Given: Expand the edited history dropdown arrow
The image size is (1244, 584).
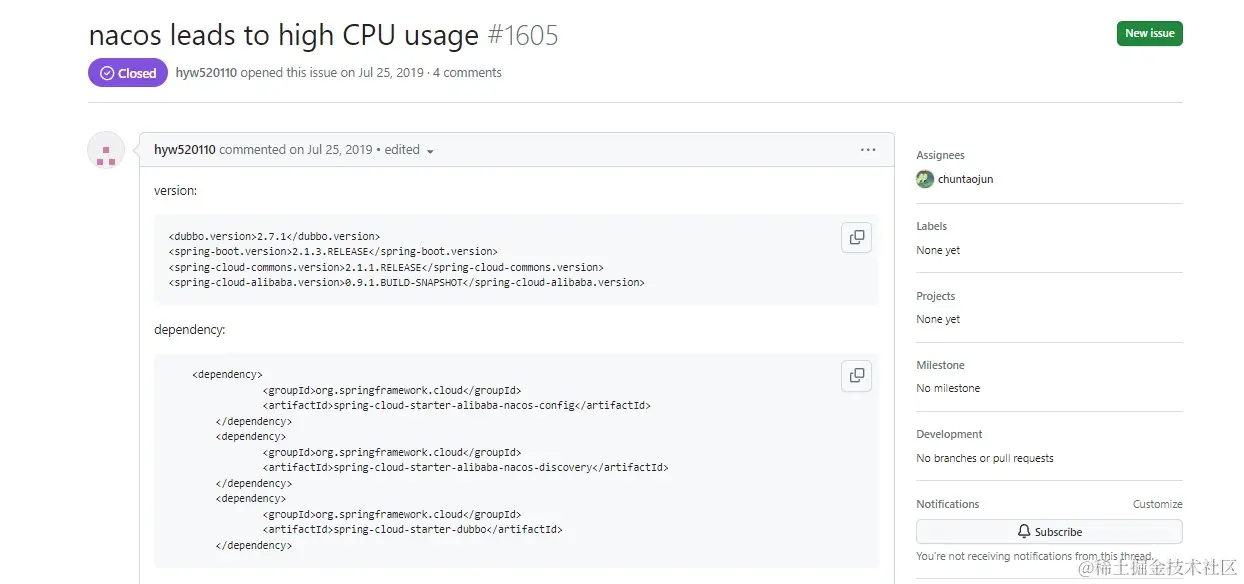Looking at the screenshot, I should (430, 151).
